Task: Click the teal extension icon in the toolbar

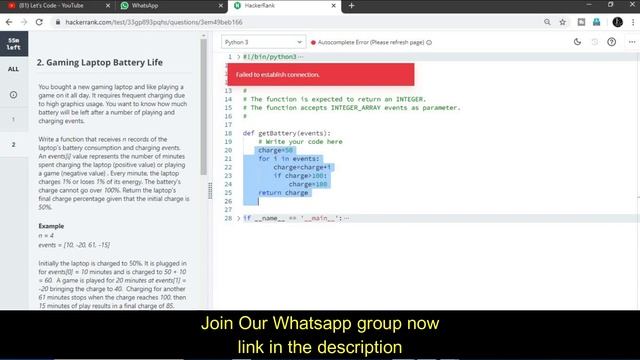Action: [597, 22]
